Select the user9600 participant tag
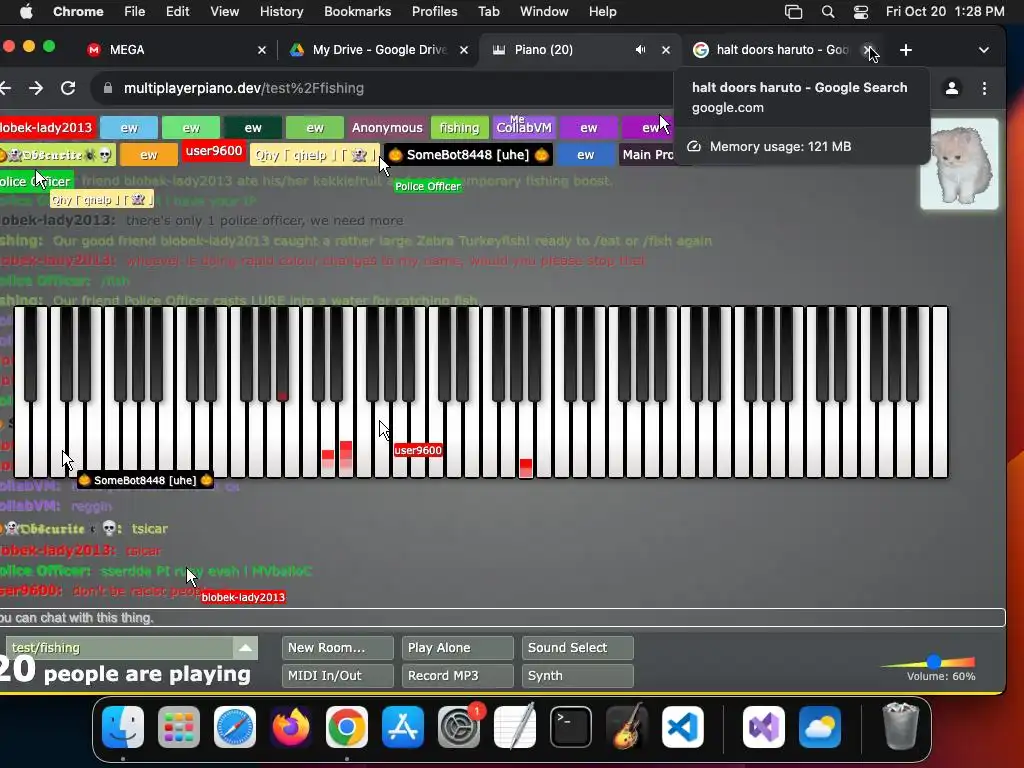Image resolution: width=1024 pixels, height=768 pixels. pos(214,151)
